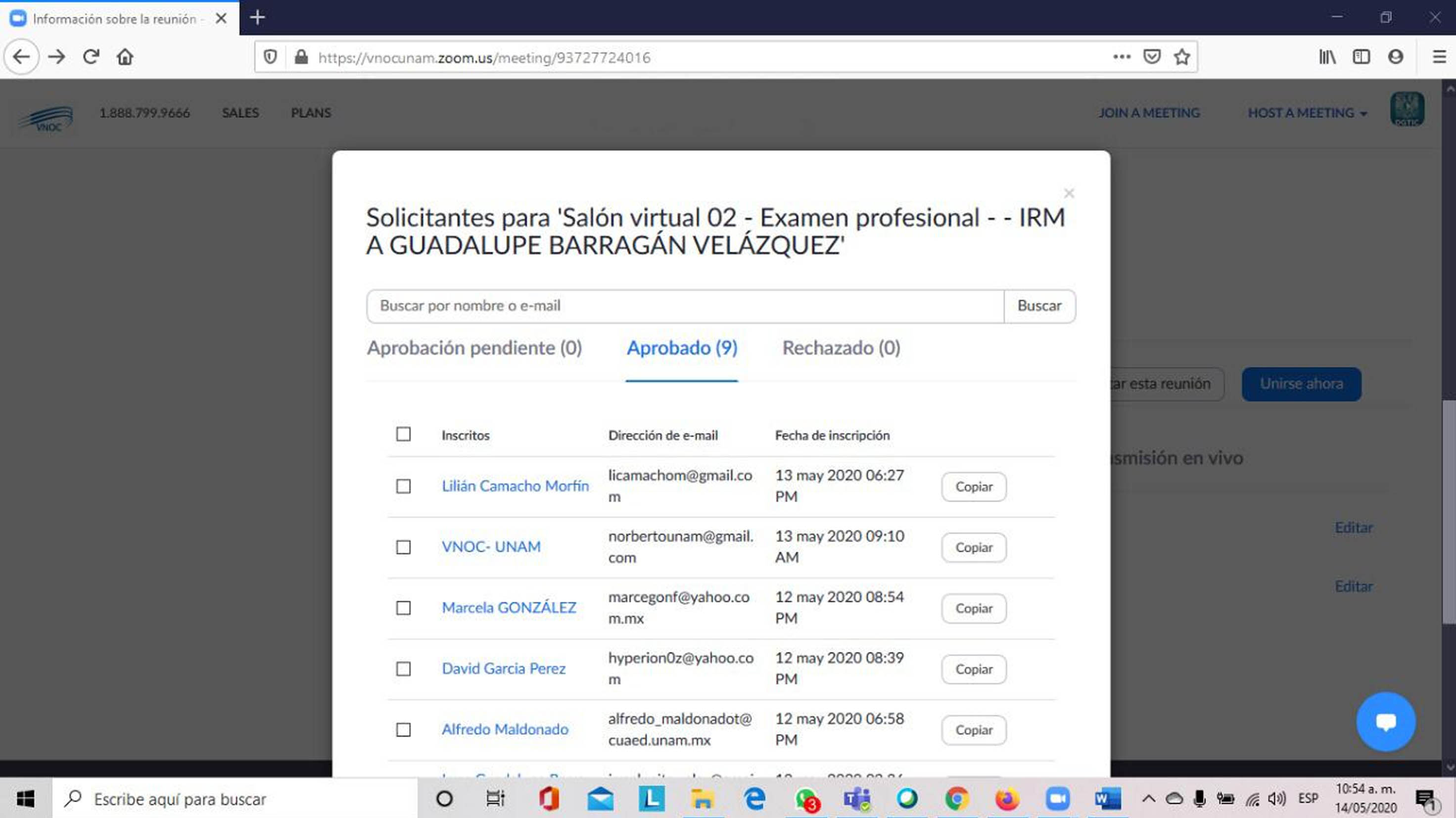The height and width of the screenshot is (818, 1456).
Task: Click Copiar for VNOC- UNAM
Action: pos(974,548)
